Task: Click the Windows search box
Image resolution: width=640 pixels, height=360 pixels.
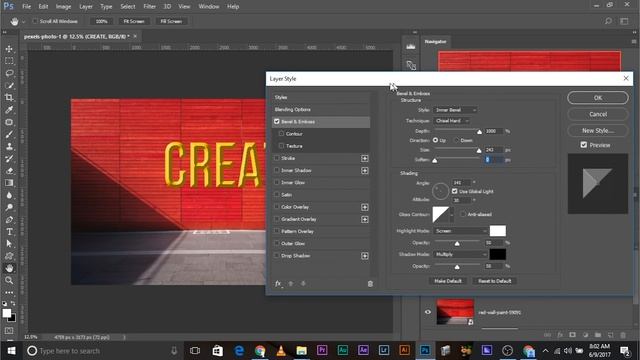Action: point(102,351)
